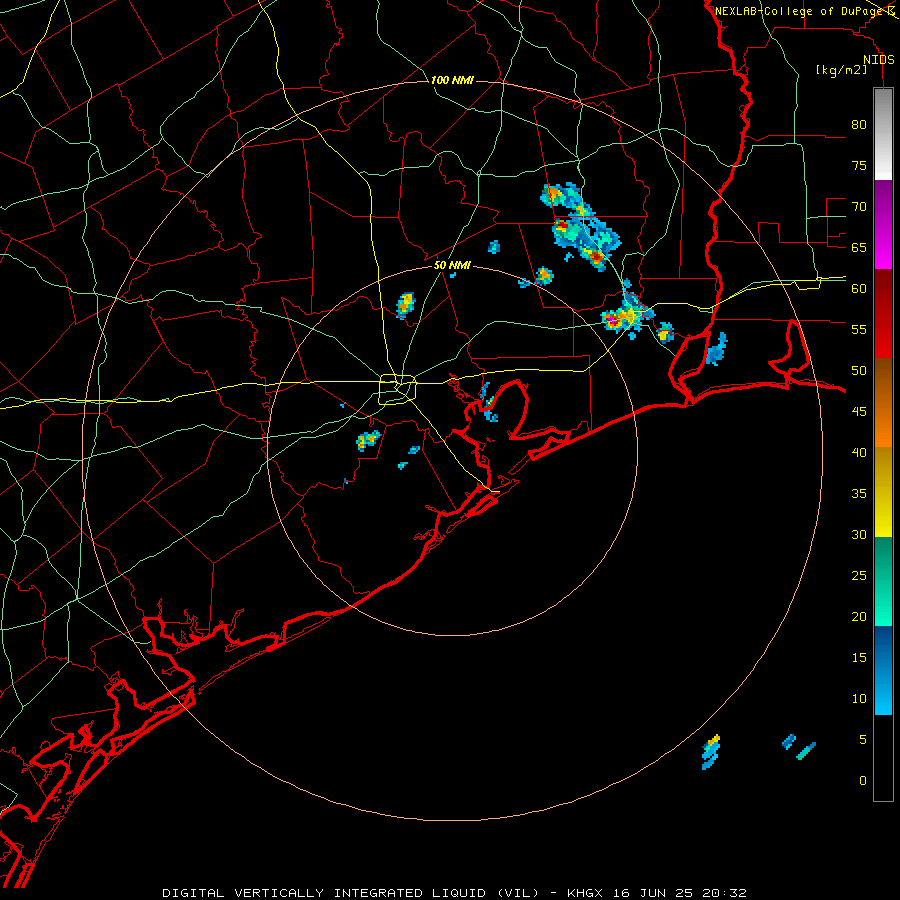This screenshot has height=900, width=900.
Task: Click the 100 NMI range ring label
Action: pos(452,80)
